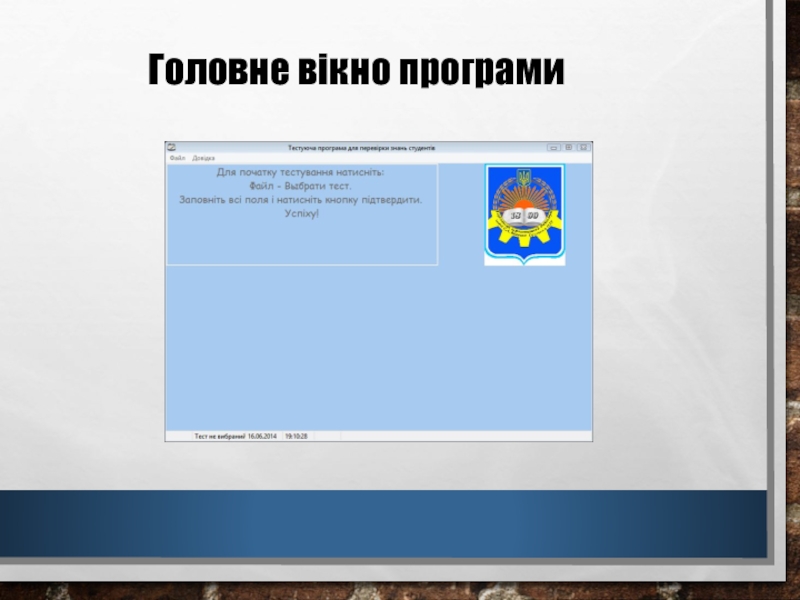Click the clock 19:10:28 in status bar
Screen dimensions: 800x600
click(x=297, y=437)
